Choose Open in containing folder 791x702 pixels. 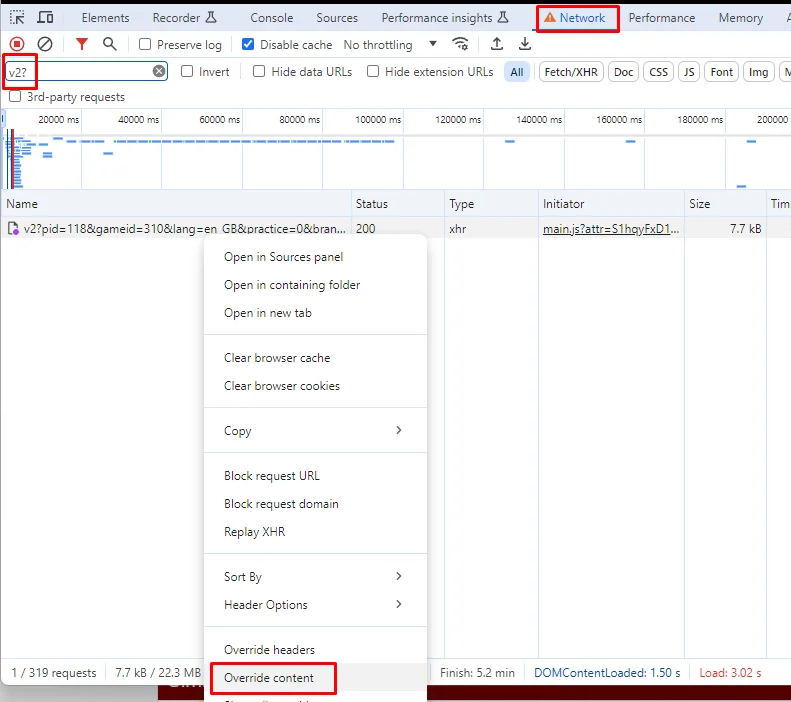[x=315, y=284]
